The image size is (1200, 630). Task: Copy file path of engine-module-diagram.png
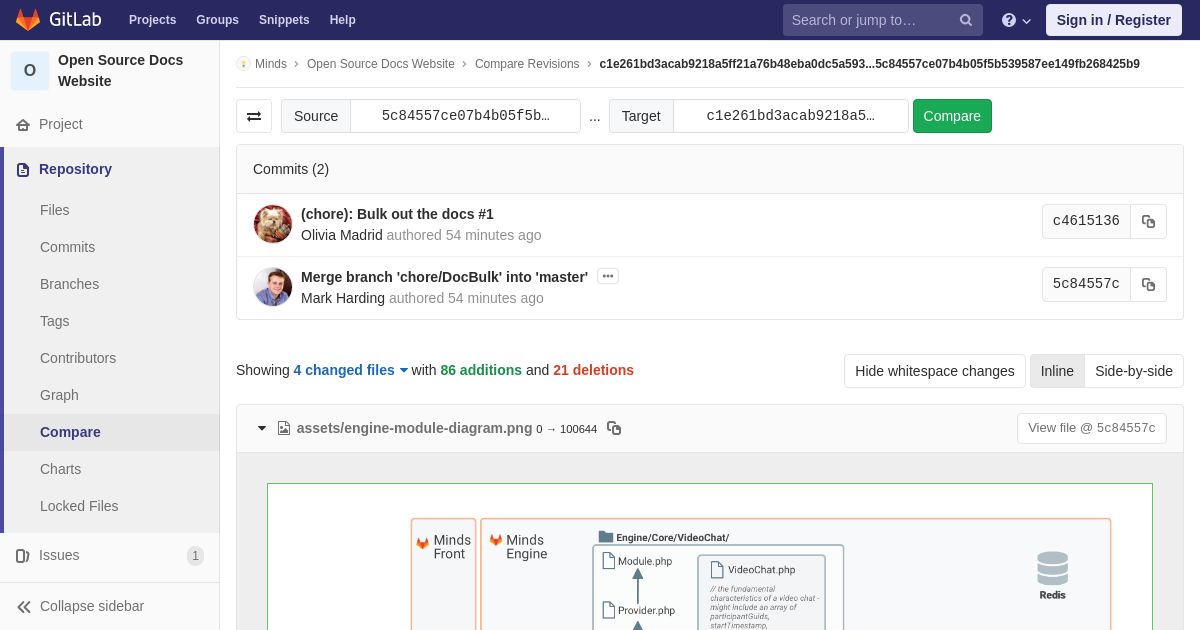point(614,428)
